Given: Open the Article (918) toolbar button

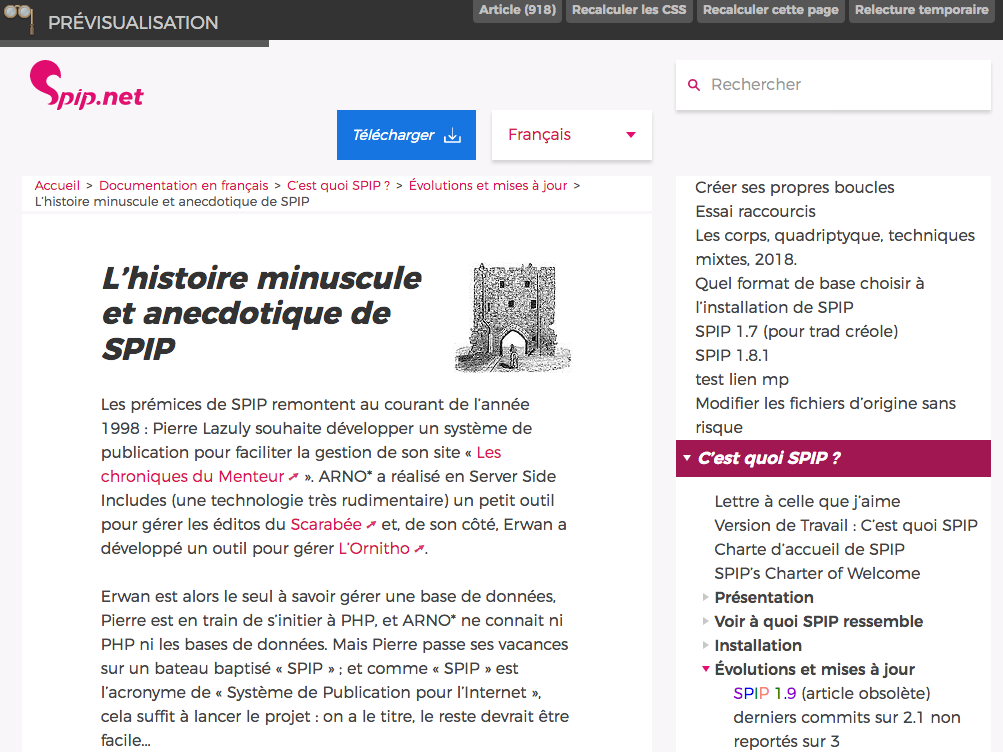Looking at the screenshot, I should tap(517, 10).
